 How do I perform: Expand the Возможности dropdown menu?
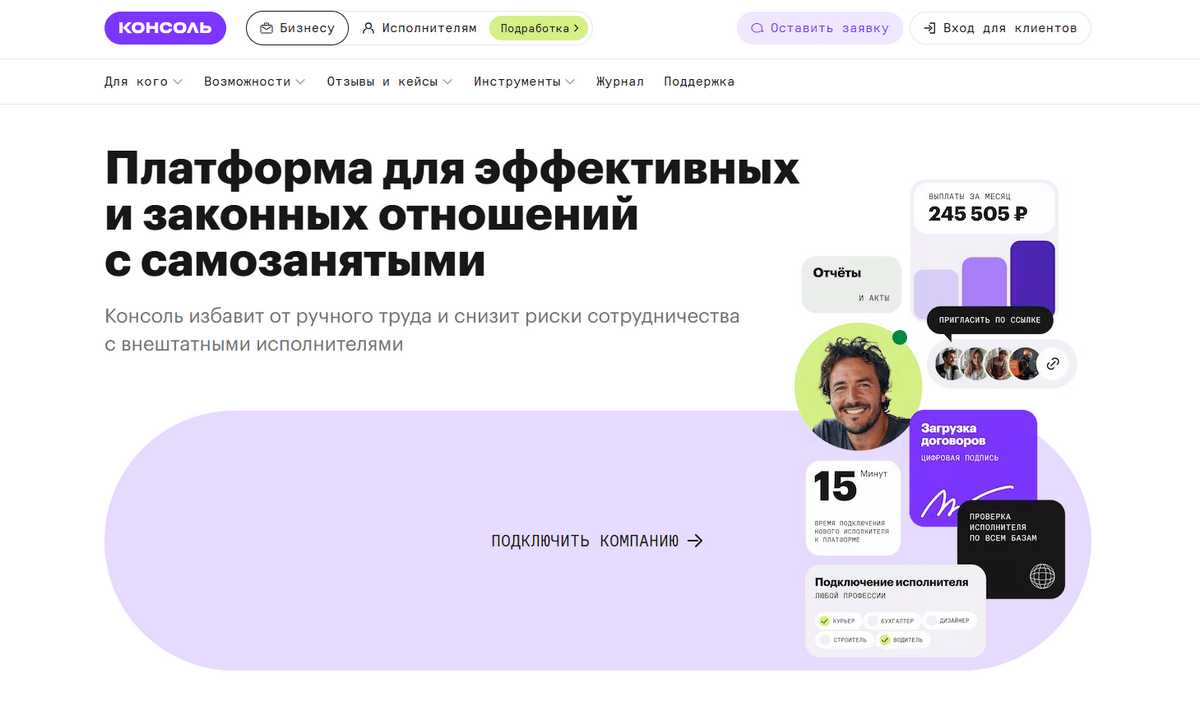254,82
